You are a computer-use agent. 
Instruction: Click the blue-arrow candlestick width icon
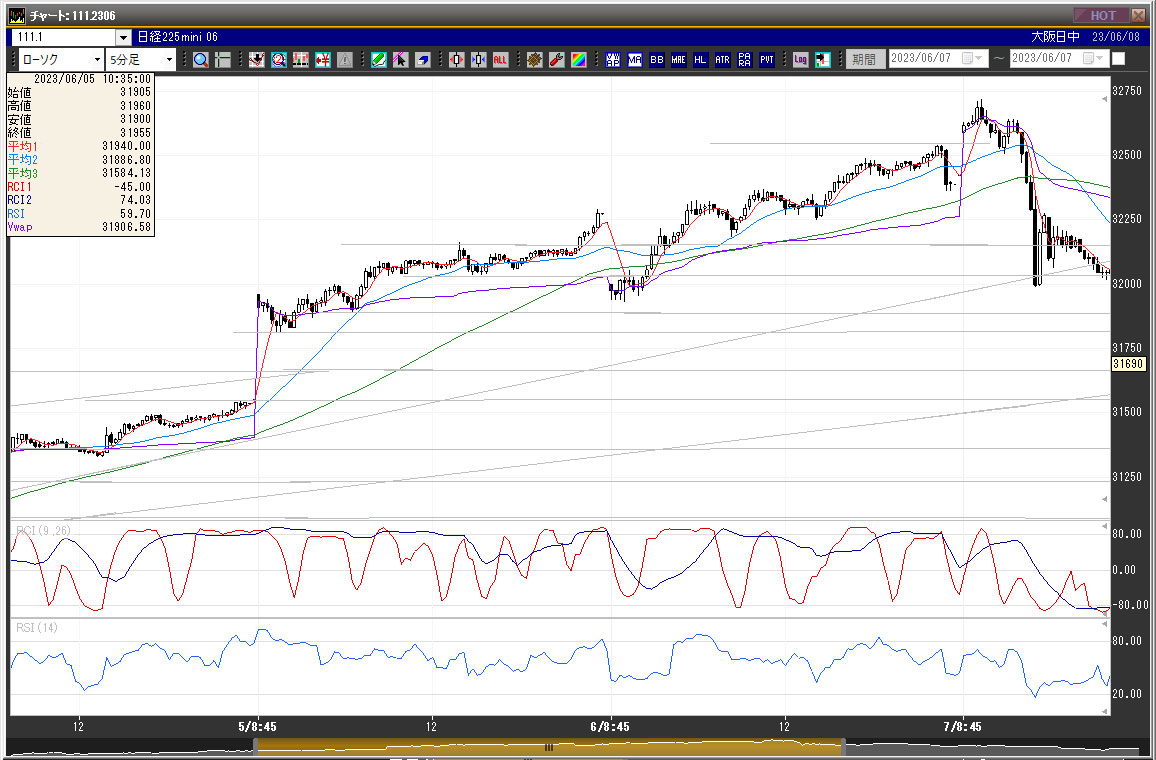(478, 60)
